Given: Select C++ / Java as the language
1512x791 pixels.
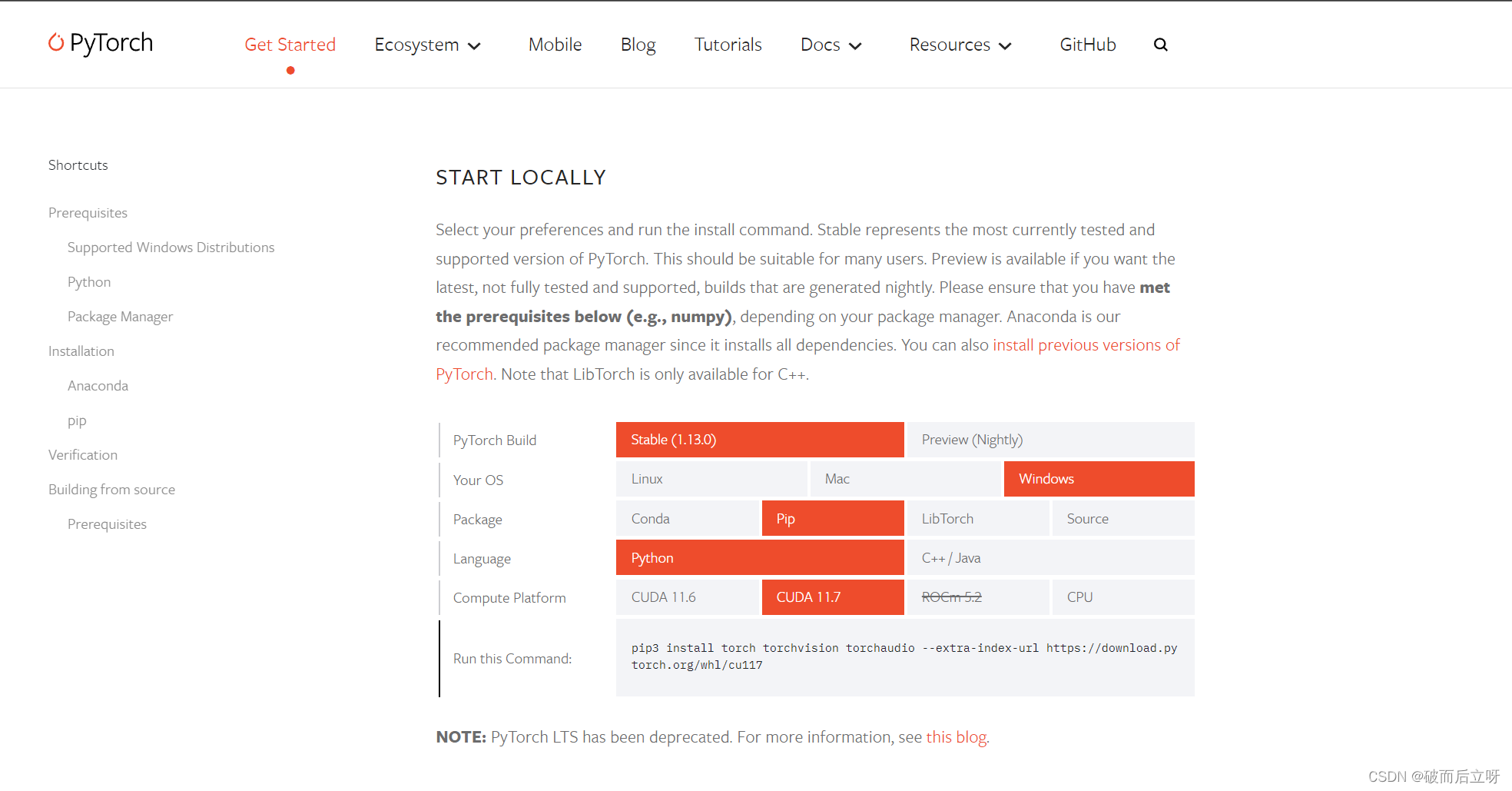Looking at the screenshot, I should coord(1050,558).
